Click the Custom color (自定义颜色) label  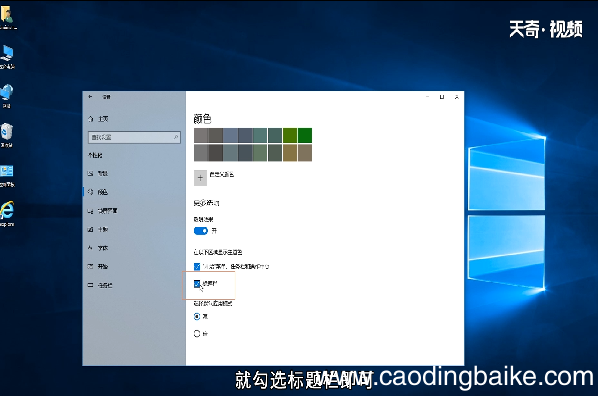[222, 175]
